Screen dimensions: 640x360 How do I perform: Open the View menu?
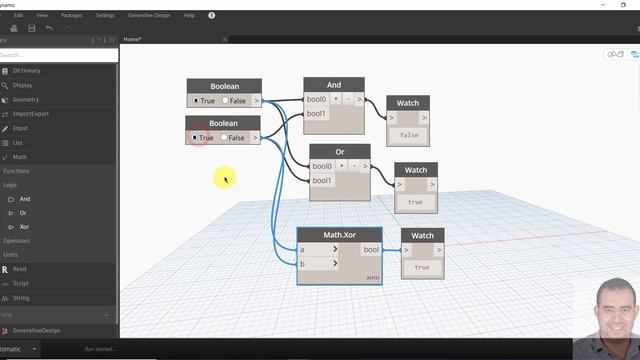point(42,15)
